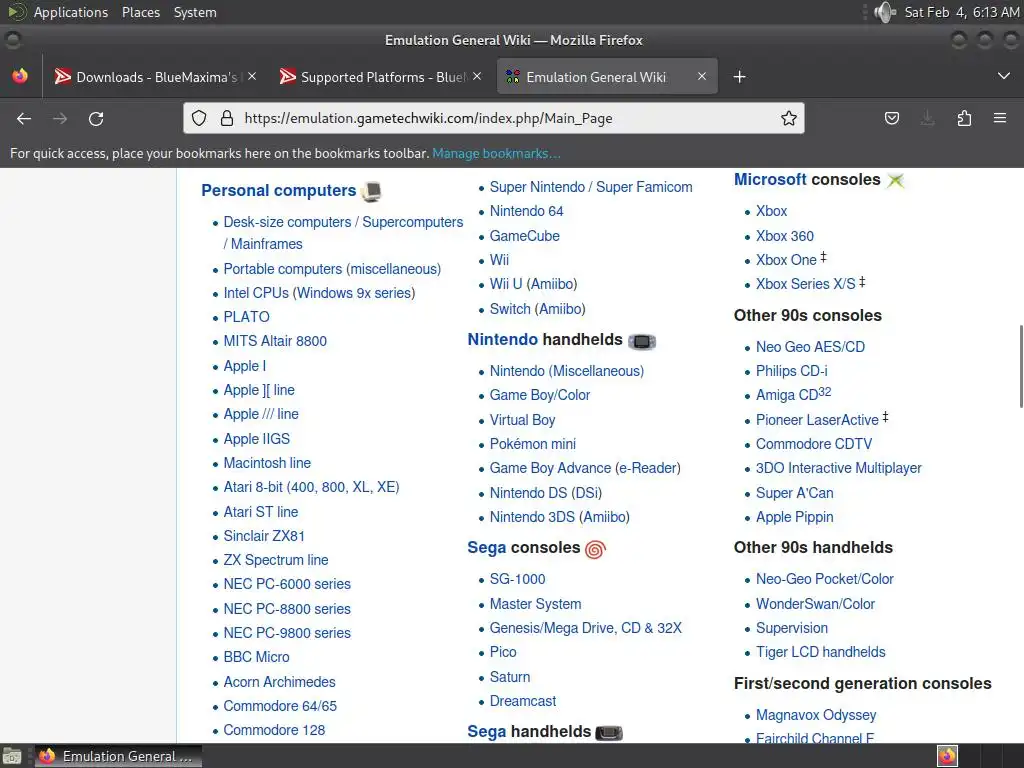Click the volume speaker icon in the top panel
The width and height of the screenshot is (1024, 768).
[885, 12]
